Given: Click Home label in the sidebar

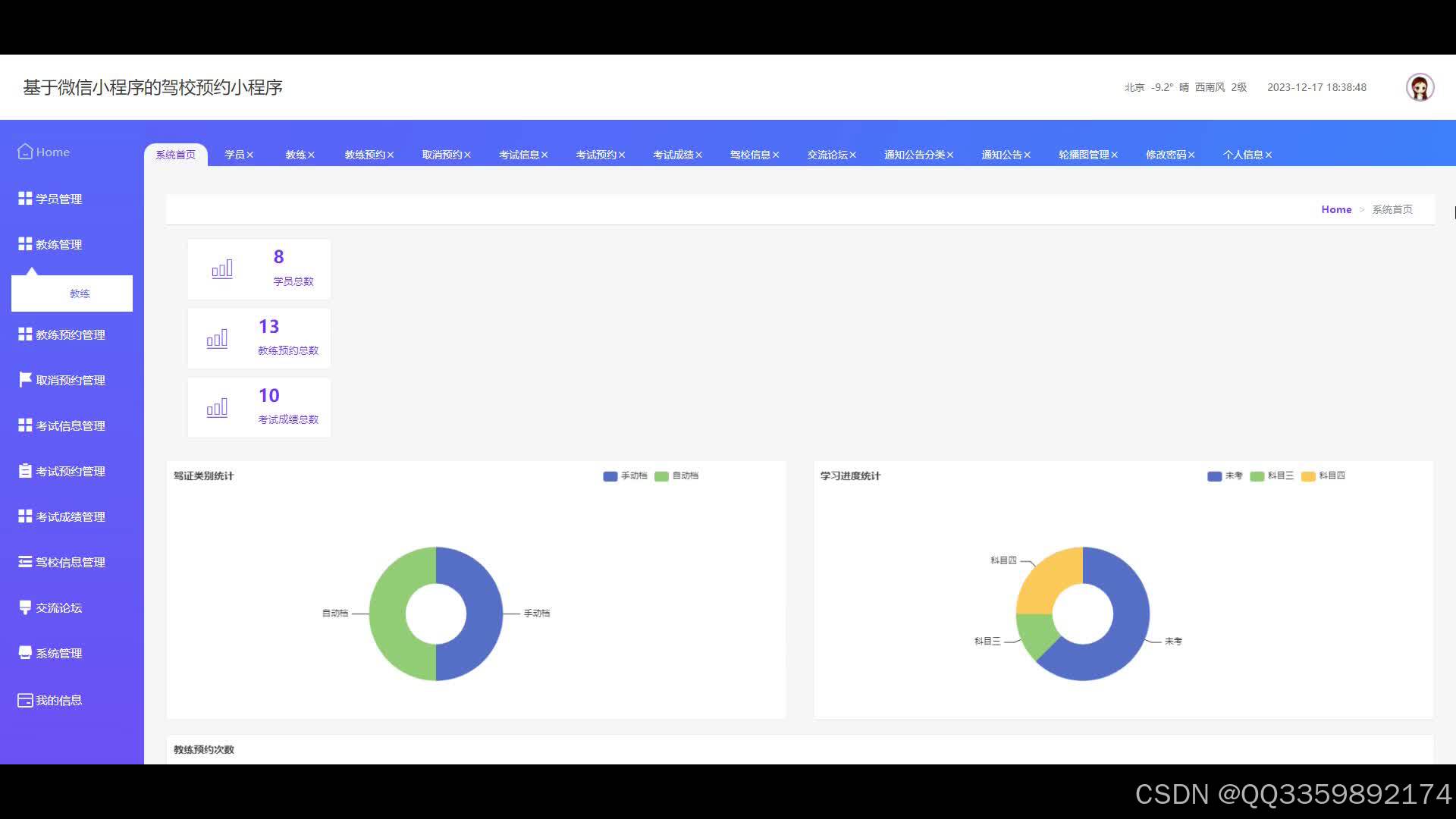Looking at the screenshot, I should pos(52,152).
